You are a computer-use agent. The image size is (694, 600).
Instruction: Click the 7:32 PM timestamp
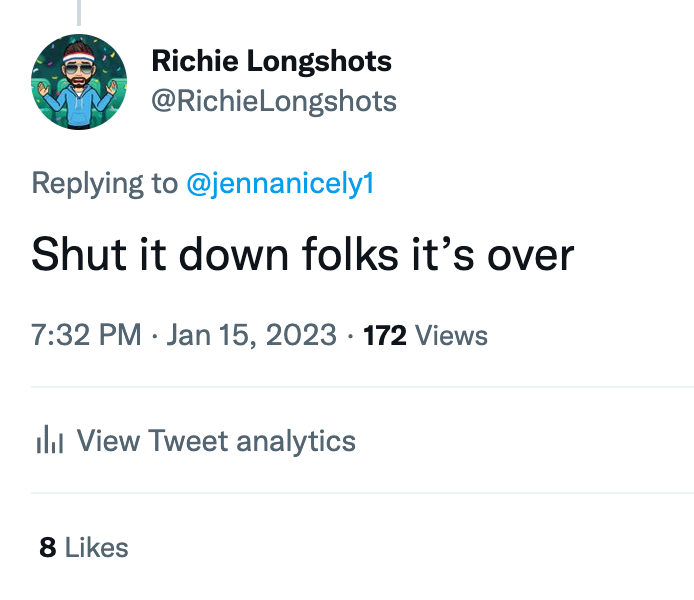pos(86,335)
